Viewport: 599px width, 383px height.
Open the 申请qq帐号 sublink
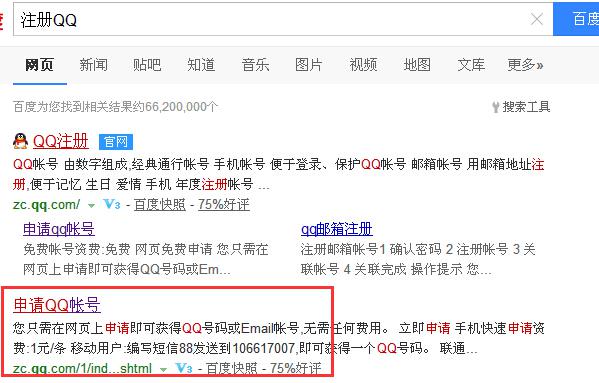(x=59, y=229)
